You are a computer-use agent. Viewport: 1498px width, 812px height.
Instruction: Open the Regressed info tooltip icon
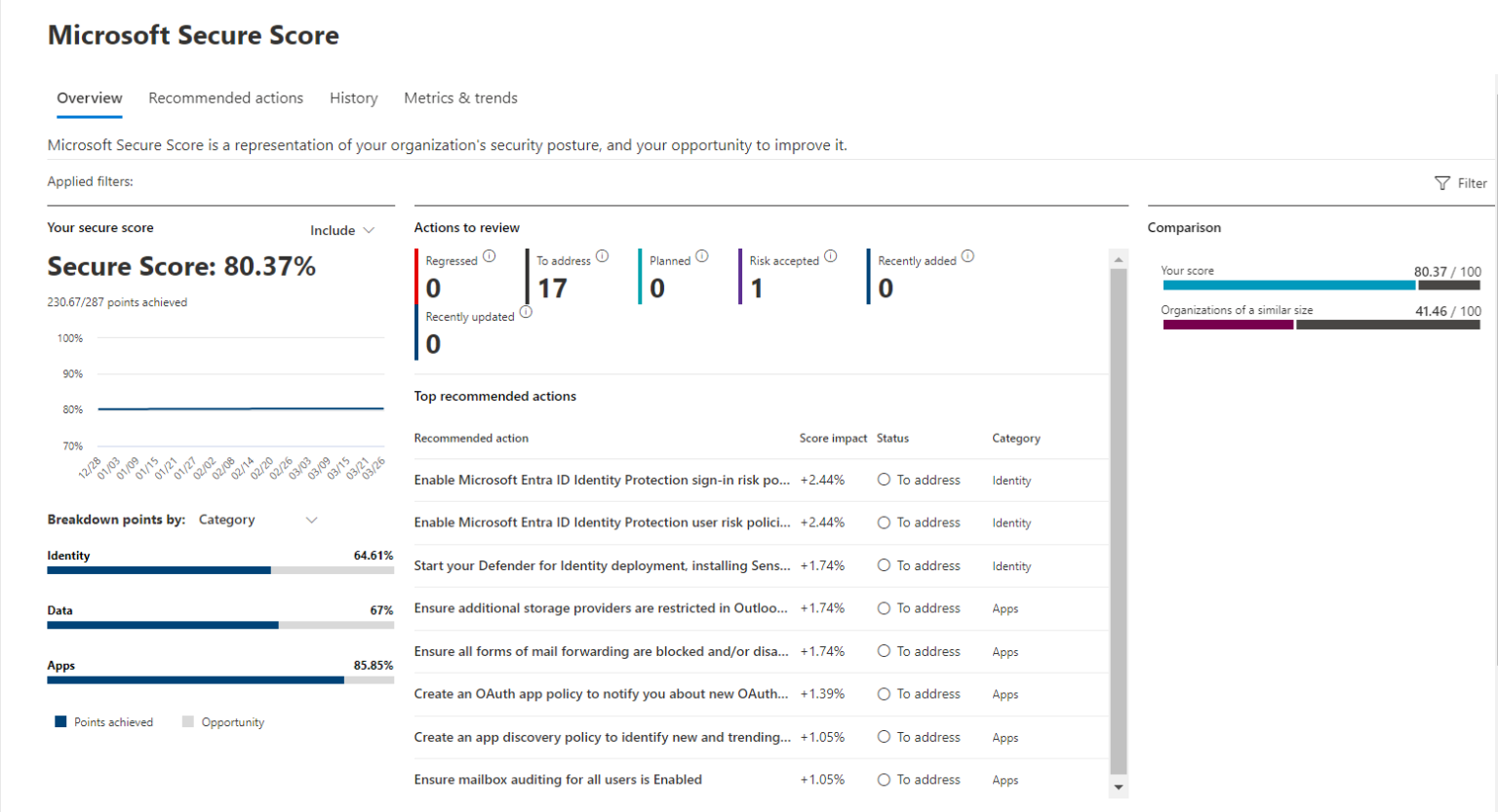(x=489, y=255)
